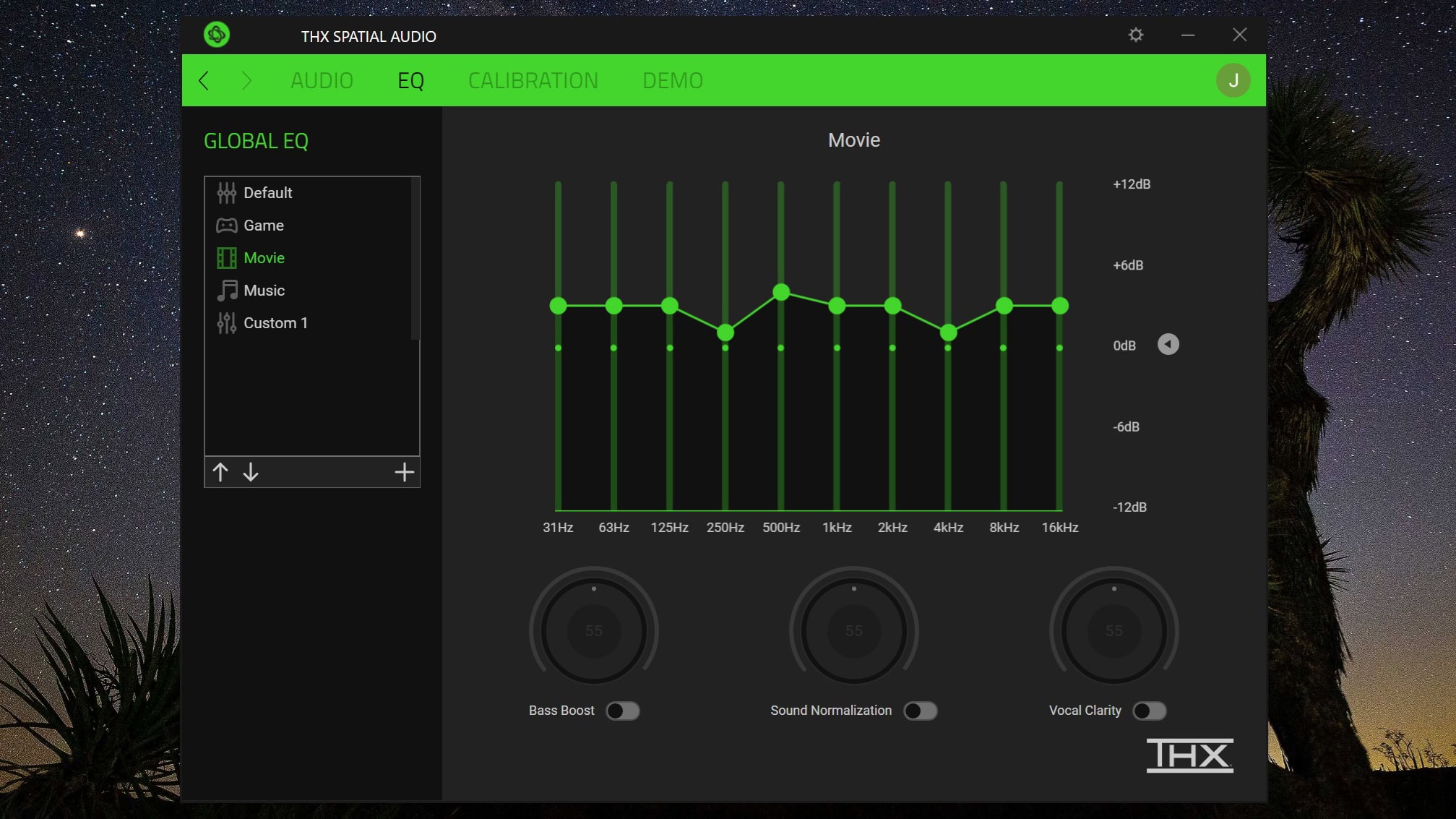Click the Bass Boost level knob
The width and height of the screenshot is (1456, 819).
click(x=594, y=630)
